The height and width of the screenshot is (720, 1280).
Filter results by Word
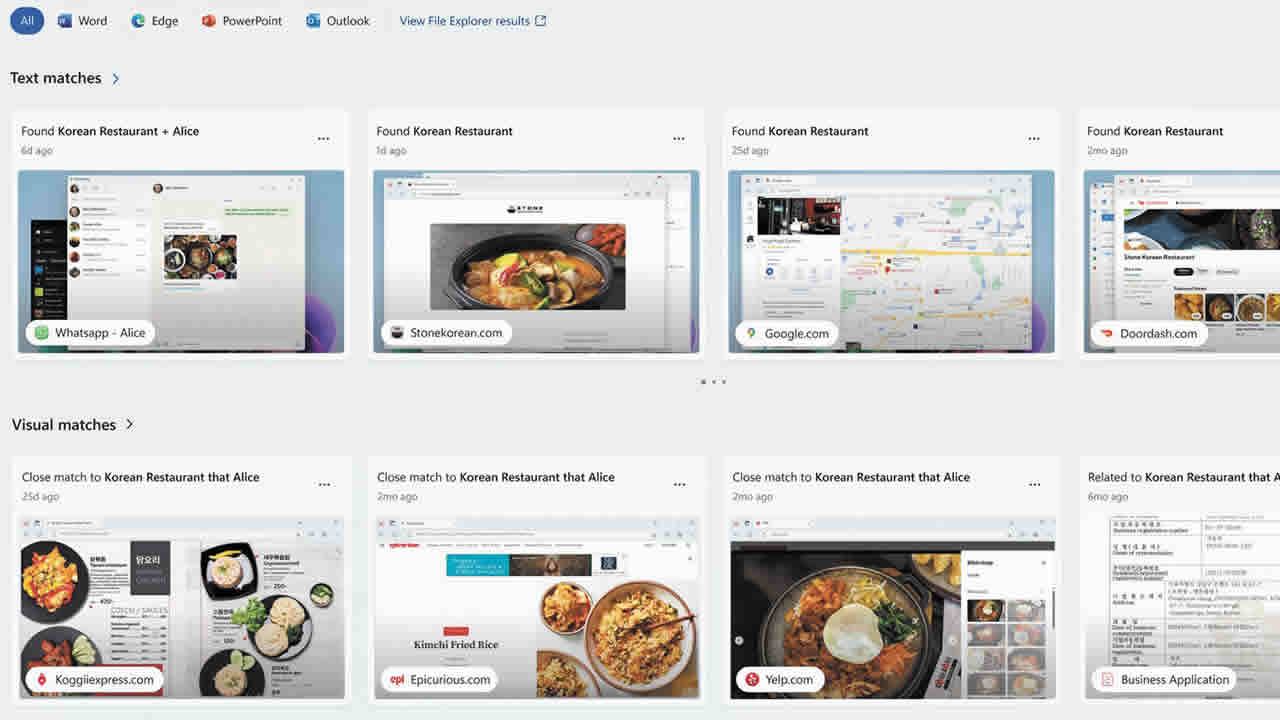[x=82, y=21]
